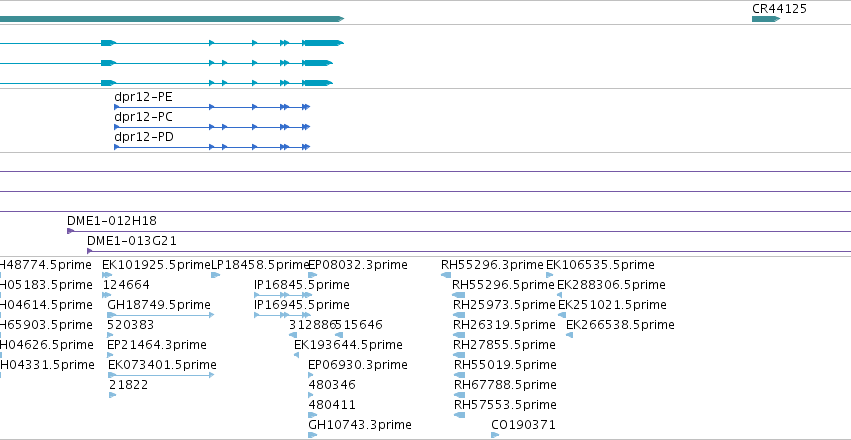Select the RH26319.5prime EST label
Screen dimensions: 851x440
(504, 325)
